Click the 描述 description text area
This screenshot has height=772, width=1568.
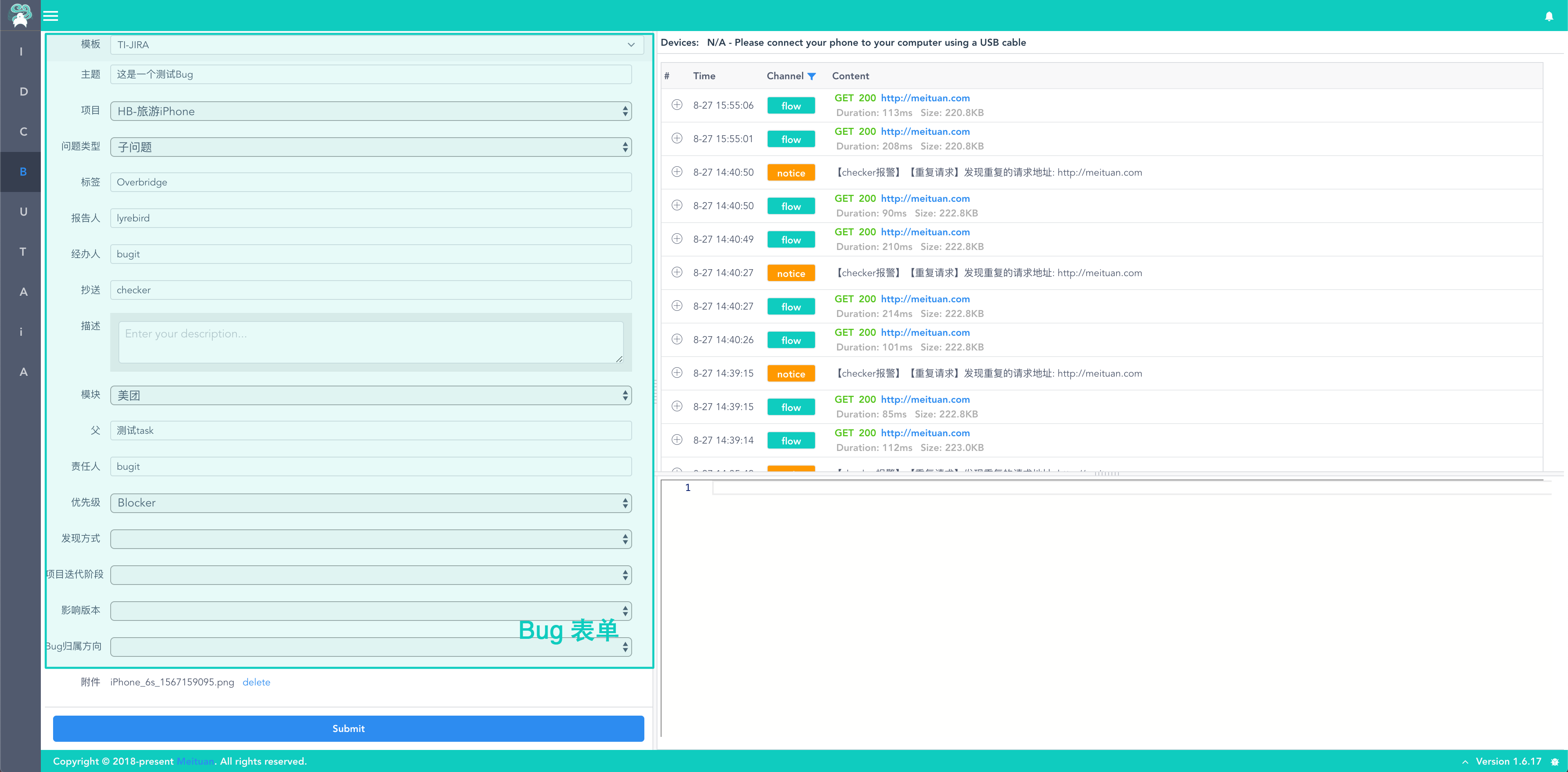371,342
